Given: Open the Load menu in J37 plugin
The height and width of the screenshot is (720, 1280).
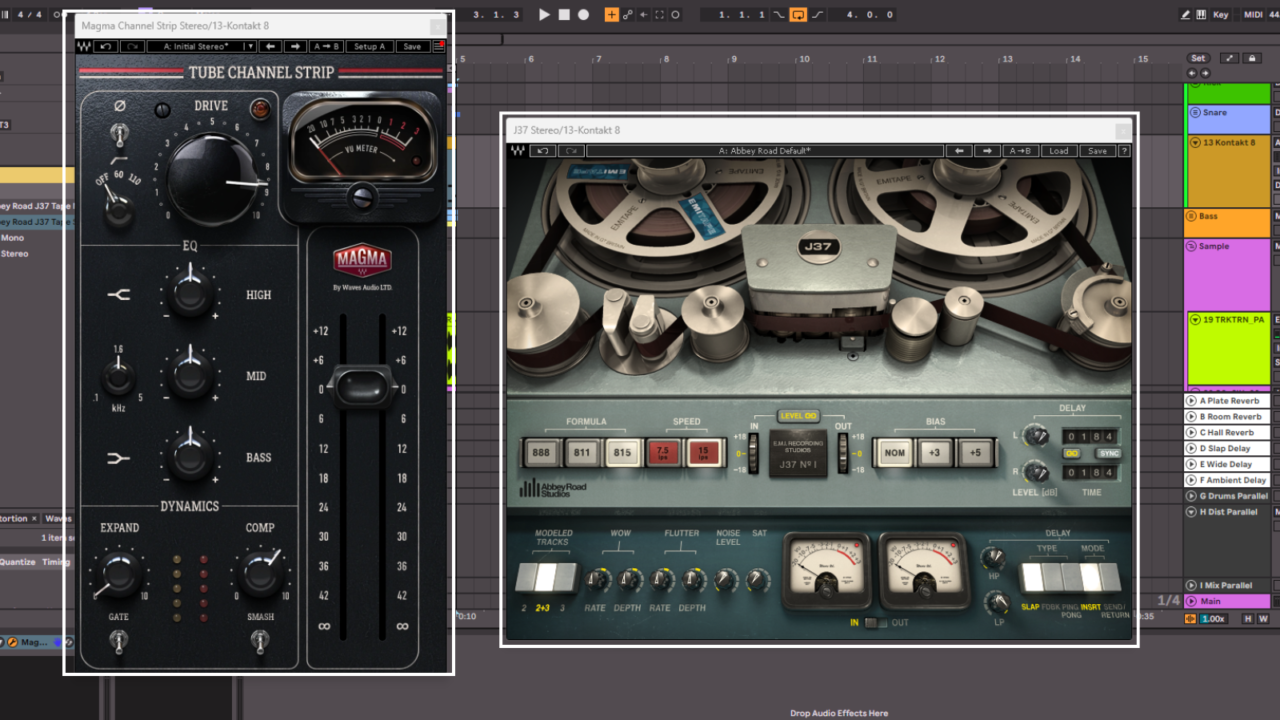Looking at the screenshot, I should pos(1059,151).
